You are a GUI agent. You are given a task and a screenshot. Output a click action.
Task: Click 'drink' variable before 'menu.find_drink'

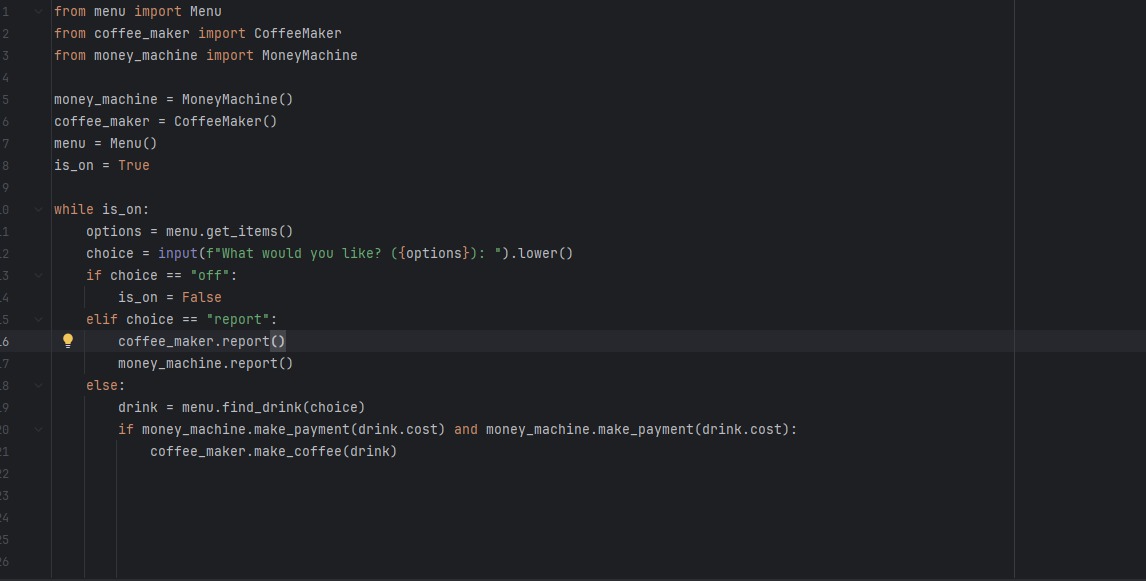coord(138,407)
